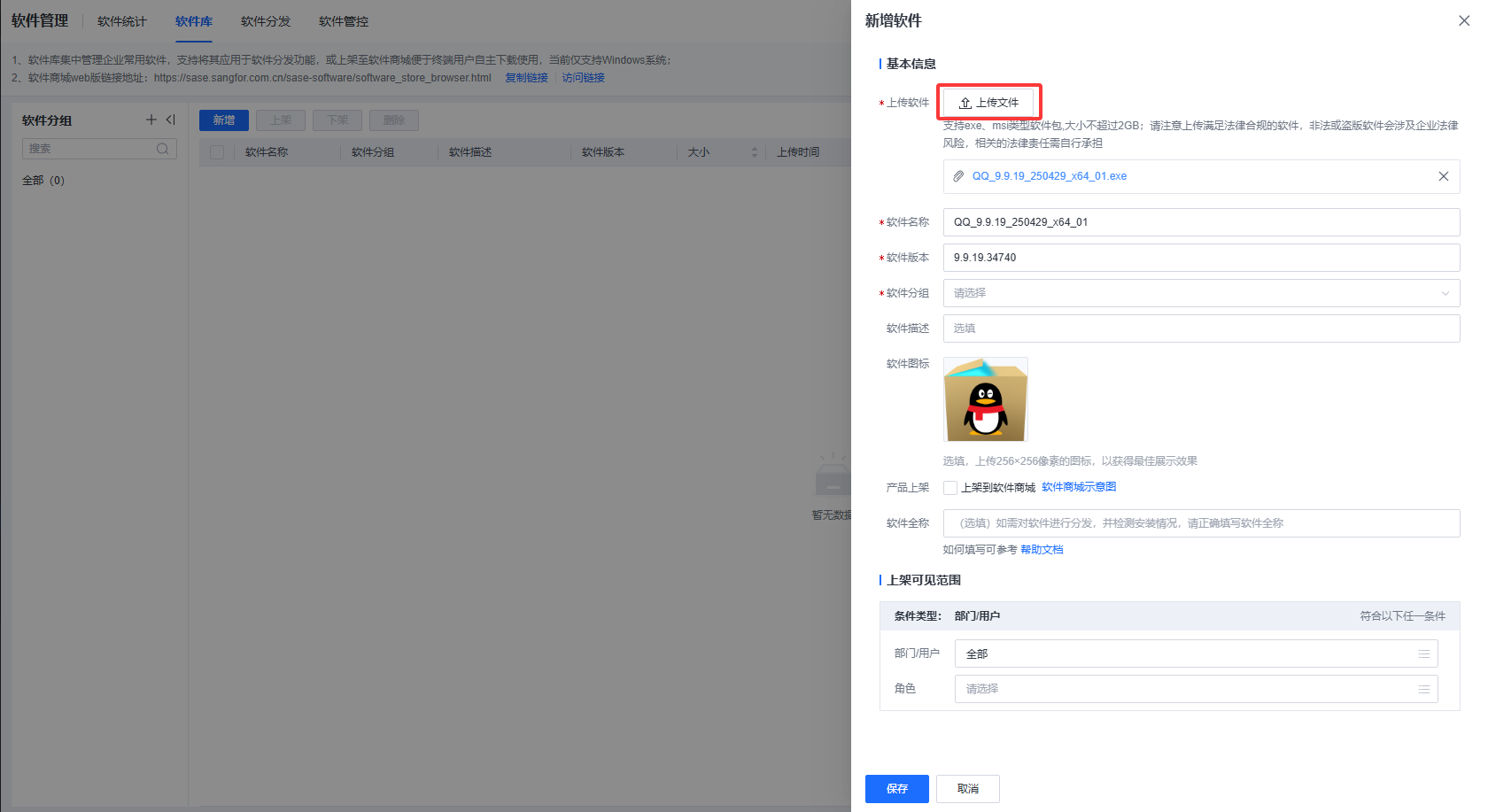Viewport: 1488px width, 812px height.
Task: Click the 软件版本 column header
Action: 603,152
